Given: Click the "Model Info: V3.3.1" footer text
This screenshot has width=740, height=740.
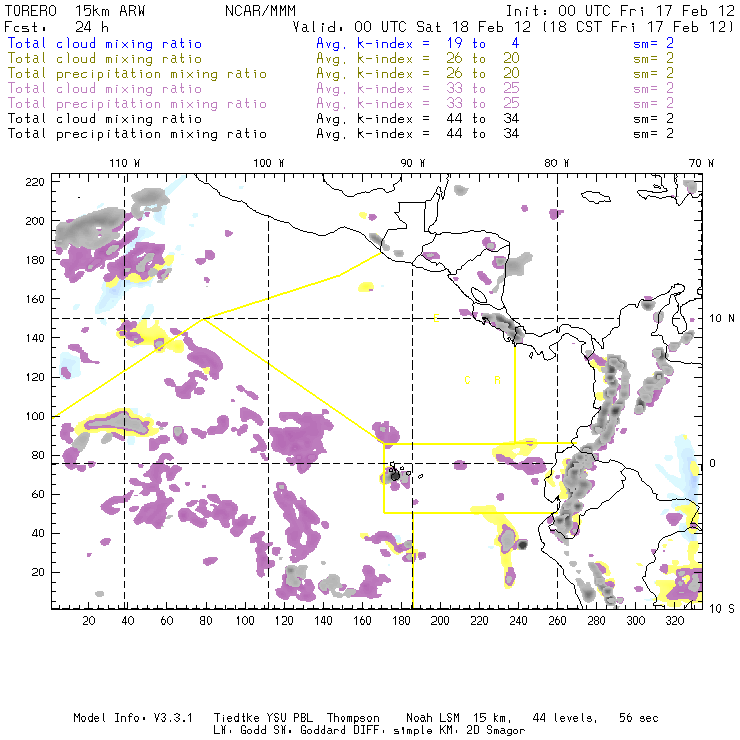Looking at the screenshot, I should (133, 718).
